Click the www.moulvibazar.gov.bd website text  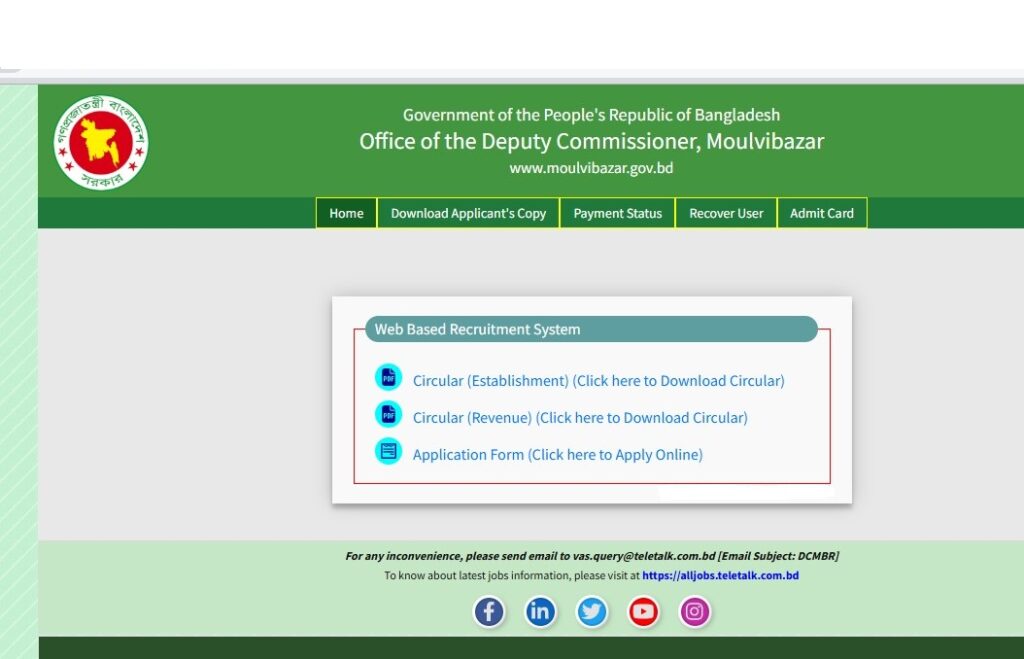(x=591, y=167)
